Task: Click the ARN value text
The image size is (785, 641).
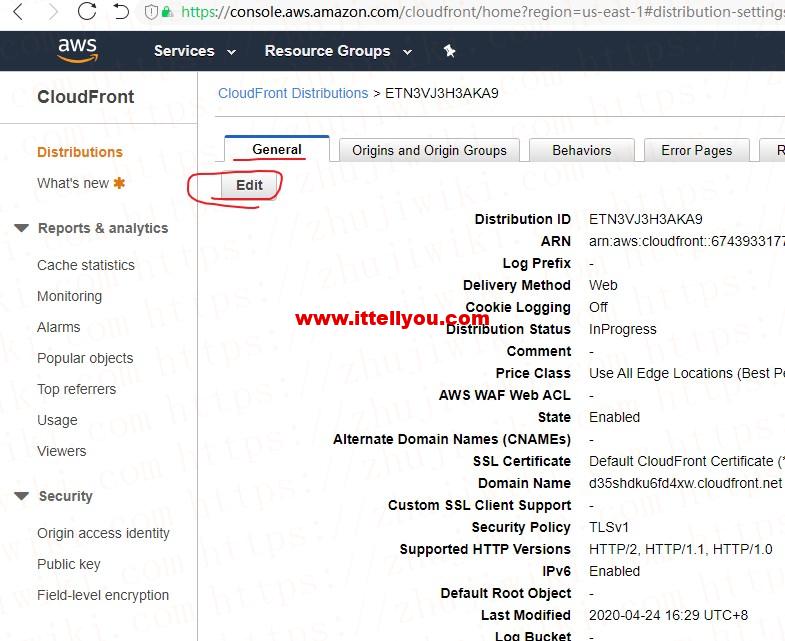Action: coord(687,241)
